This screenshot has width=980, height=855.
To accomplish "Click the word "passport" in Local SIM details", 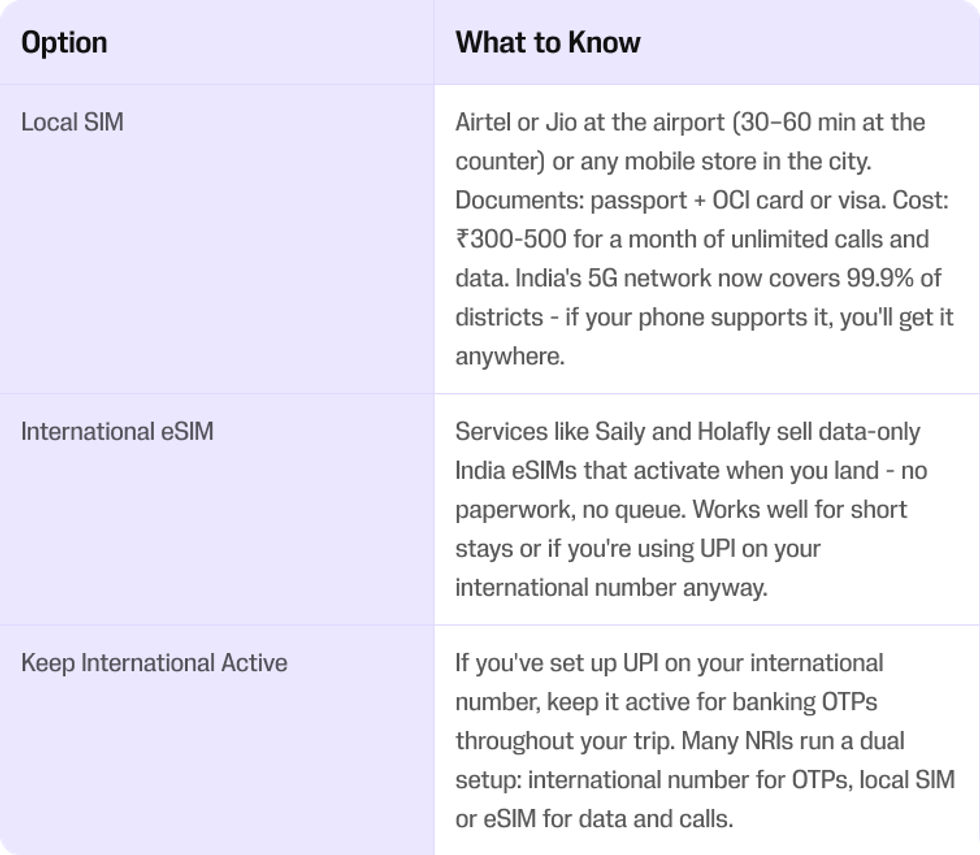I will pyautogui.click(x=638, y=201).
